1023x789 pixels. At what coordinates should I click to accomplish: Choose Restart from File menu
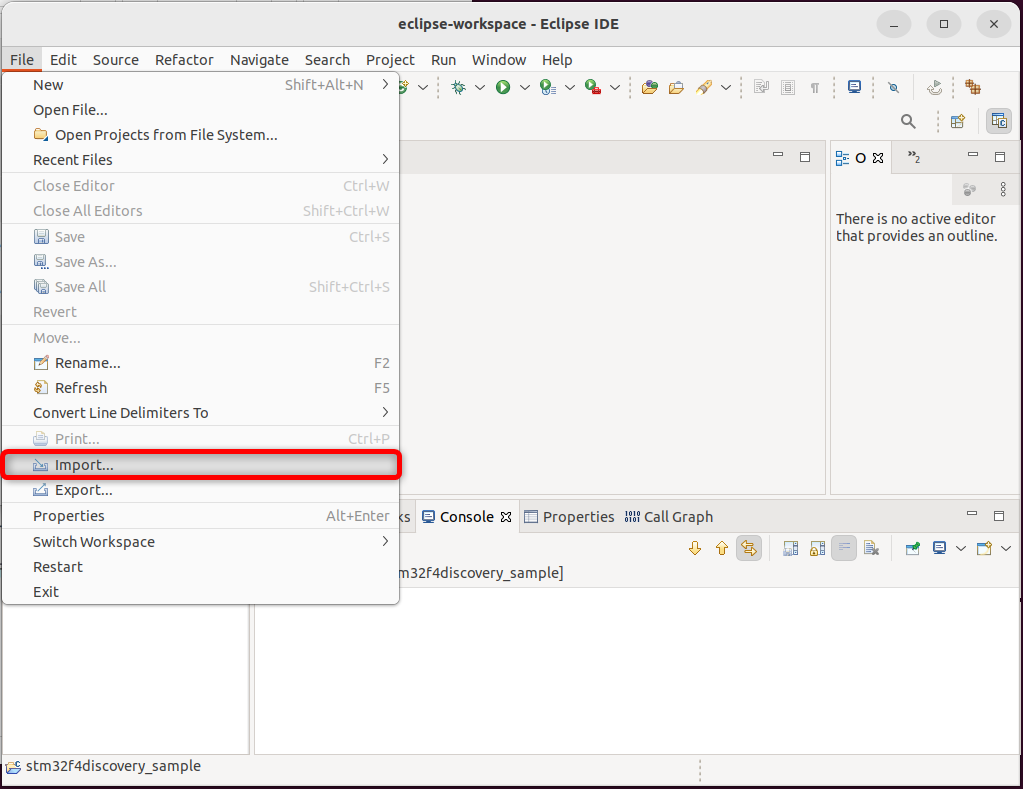(x=200, y=566)
